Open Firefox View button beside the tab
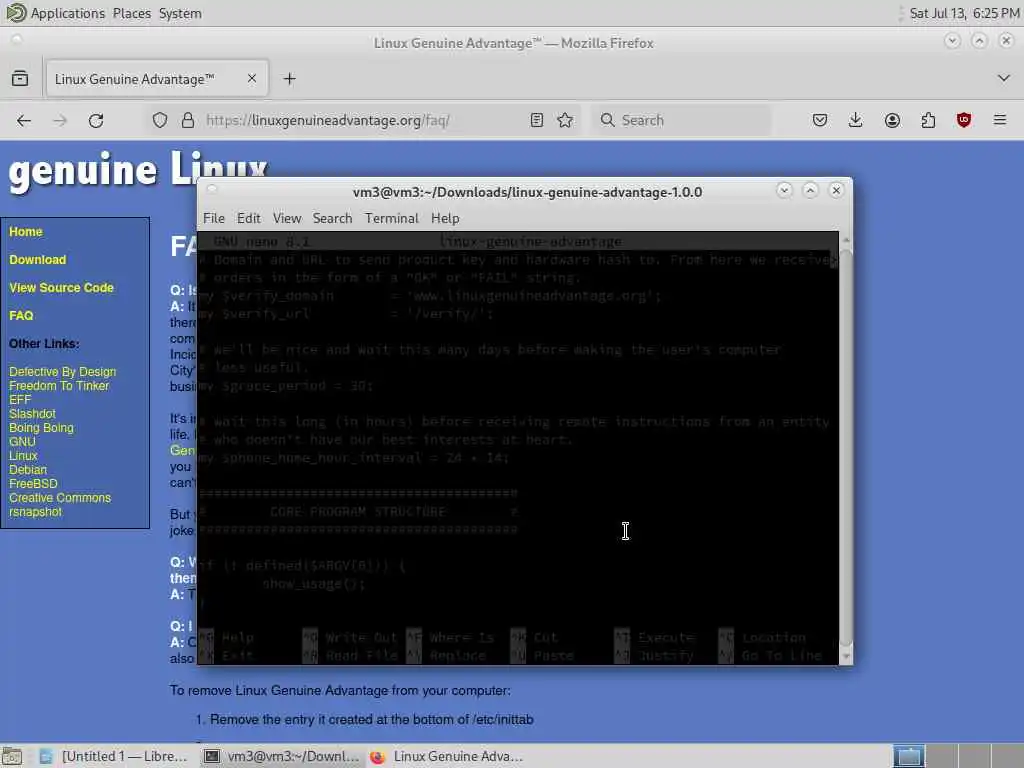This screenshot has width=1024, height=768. coord(20,79)
